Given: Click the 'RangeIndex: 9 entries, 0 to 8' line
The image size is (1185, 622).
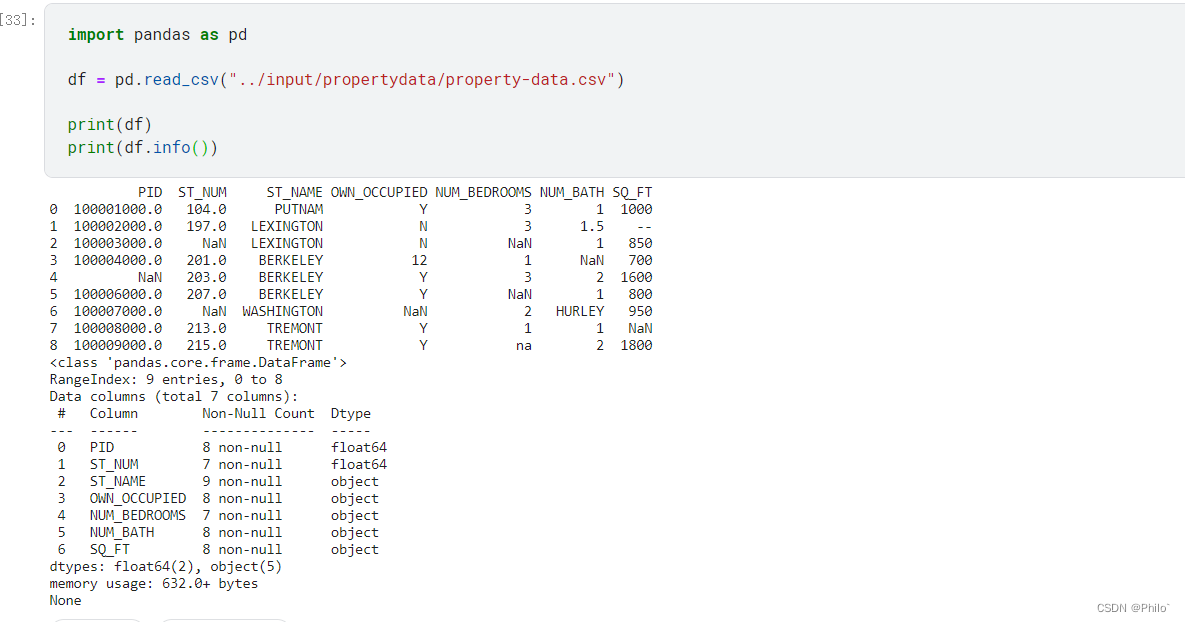Looking at the screenshot, I should [166, 379].
